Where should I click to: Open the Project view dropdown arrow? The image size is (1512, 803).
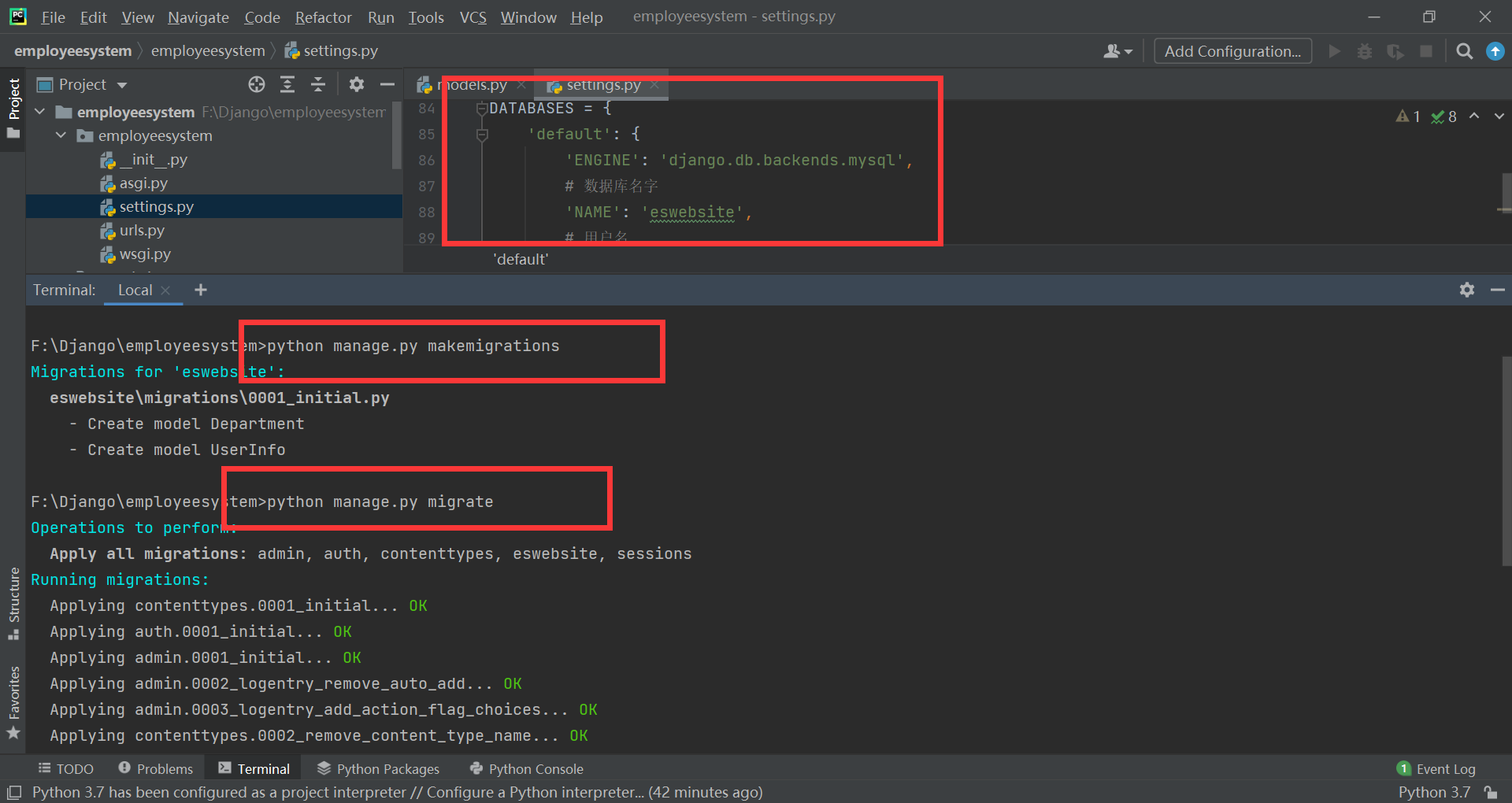[x=122, y=85]
